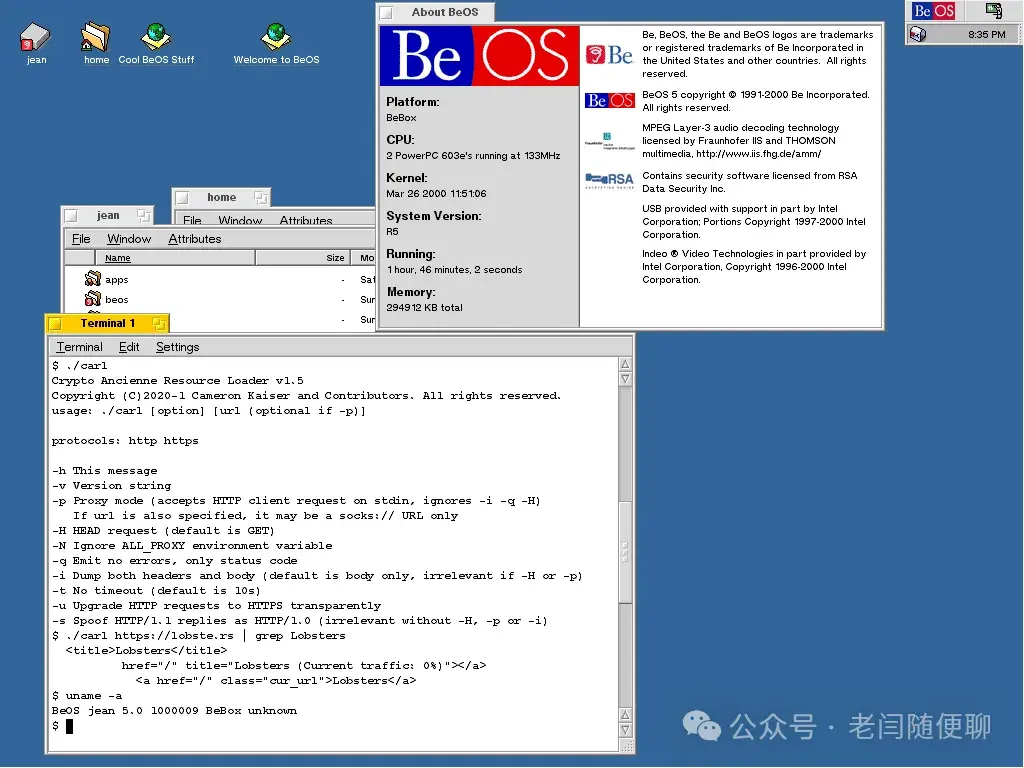The width and height of the screenshot is (1024, 768).
Task: Focus the jean window title tab
Action: click(106, 214)
